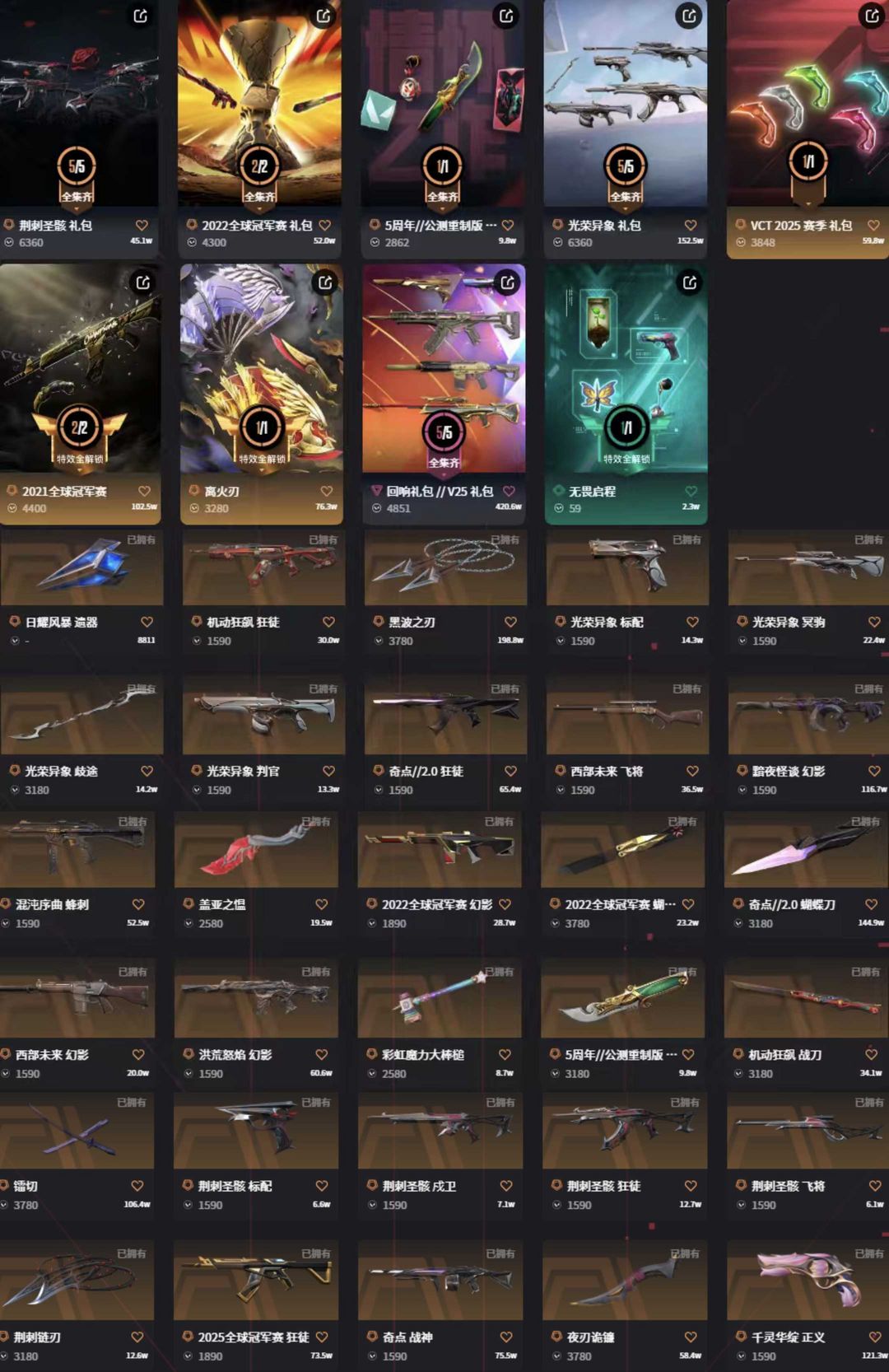889x1372 pixels.
Task: Click the 2025全球冠军赛 狂徒 name
Action: point(254,1337)
